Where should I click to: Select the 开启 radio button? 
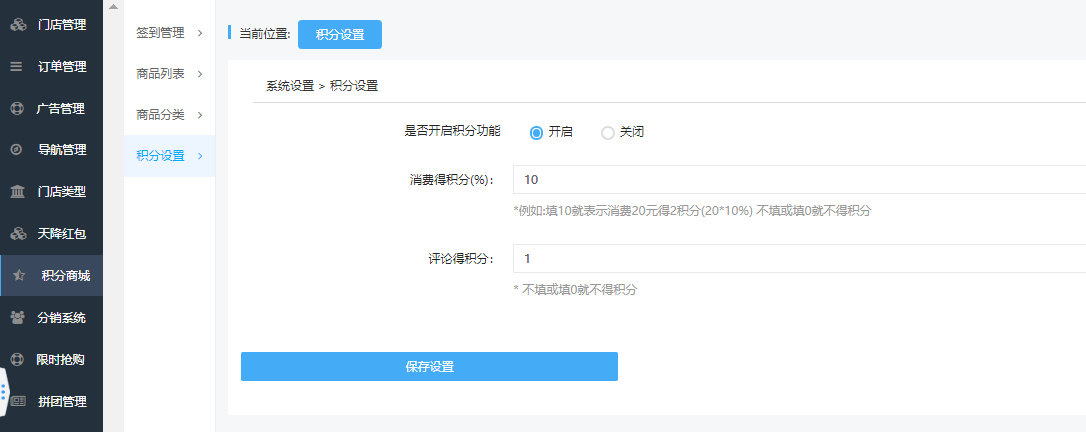[536, 132]
